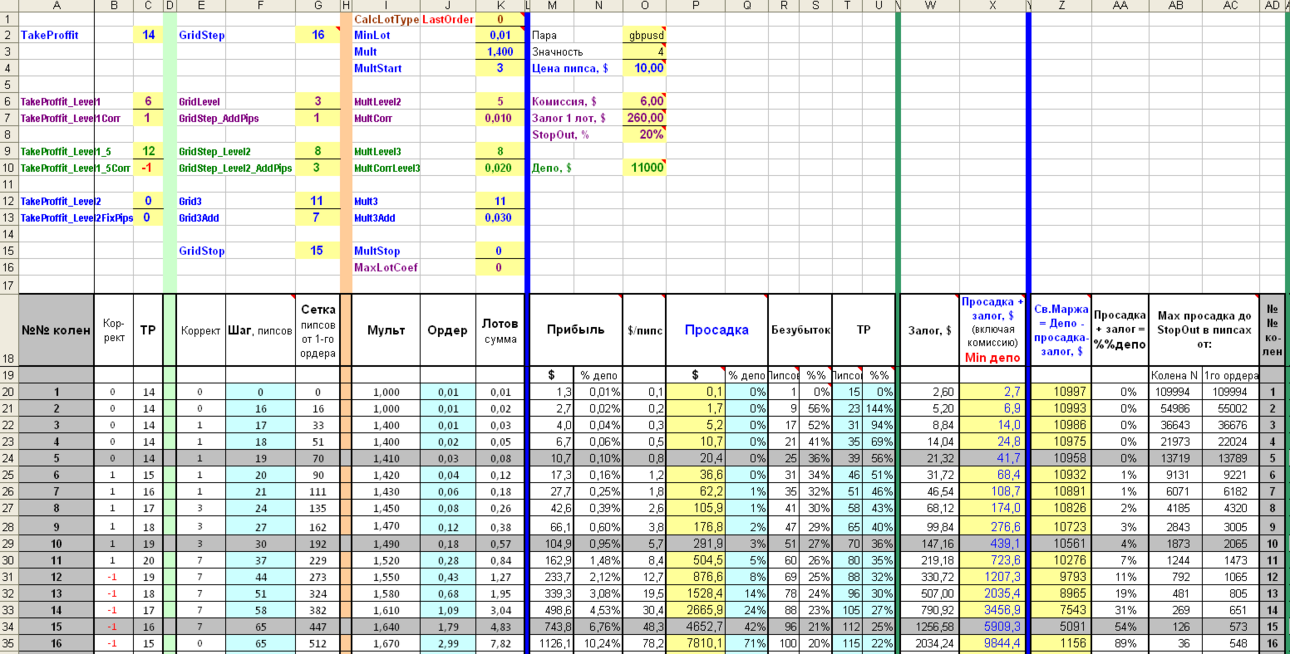Click the blue Просадка header cell
This screenshot has height=654, width=1290.
point(716,330)
